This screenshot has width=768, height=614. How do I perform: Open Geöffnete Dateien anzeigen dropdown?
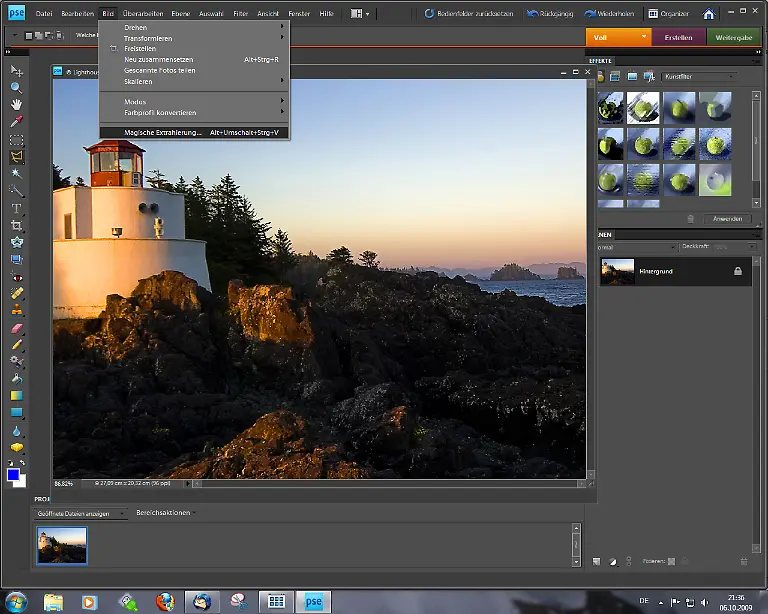coord(80,512)
